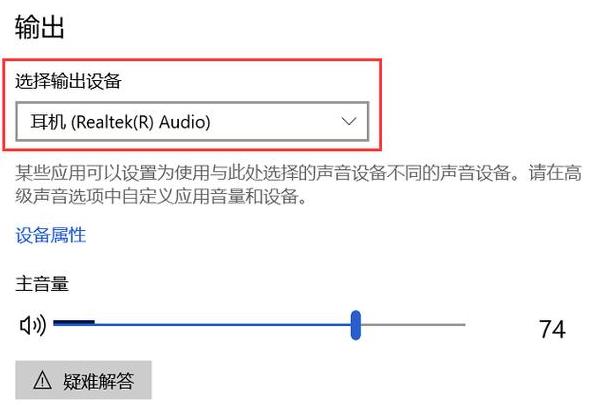The image size is (597, 405).
Task: Open the 设备属性 link
Action: point(51,234)
